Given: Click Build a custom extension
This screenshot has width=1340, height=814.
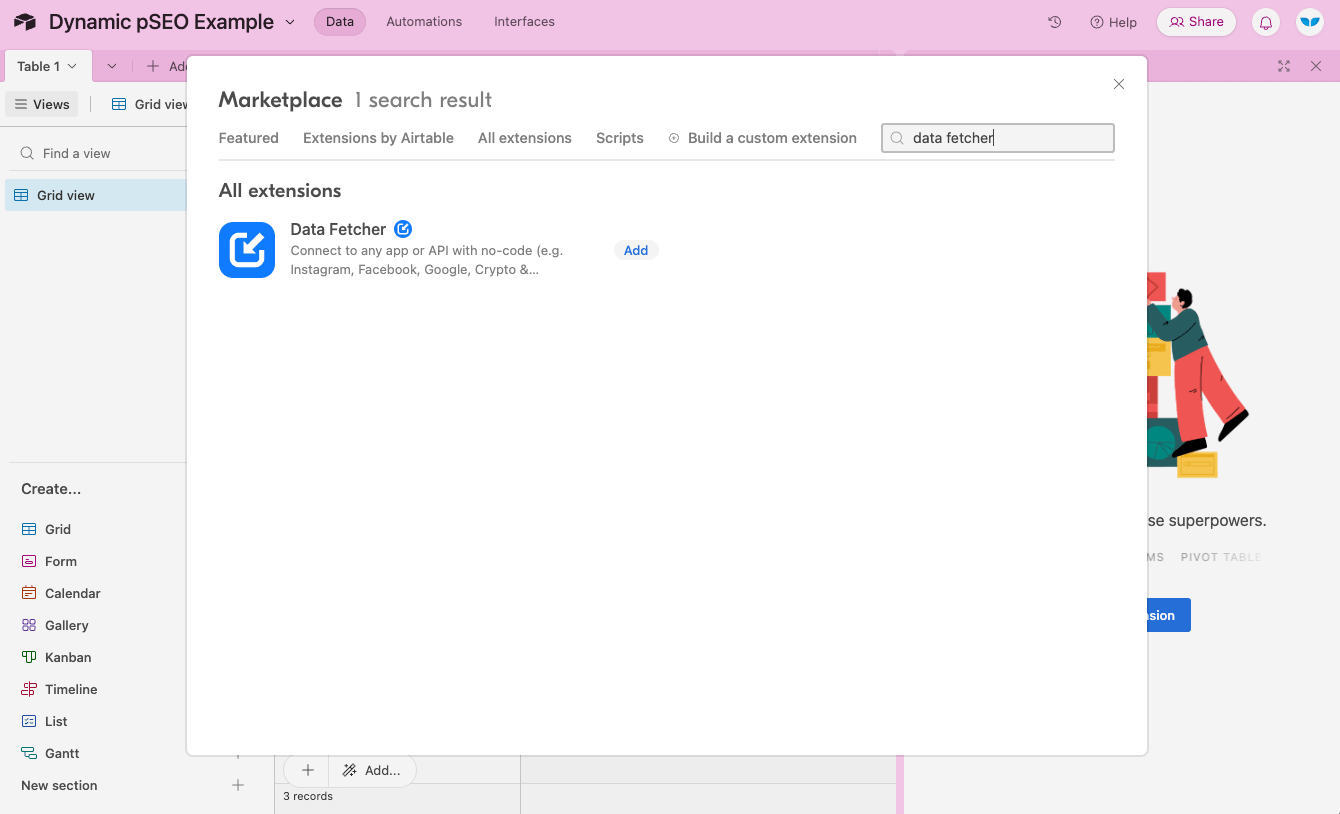Looking at the screenshot, I should point(762,138).
